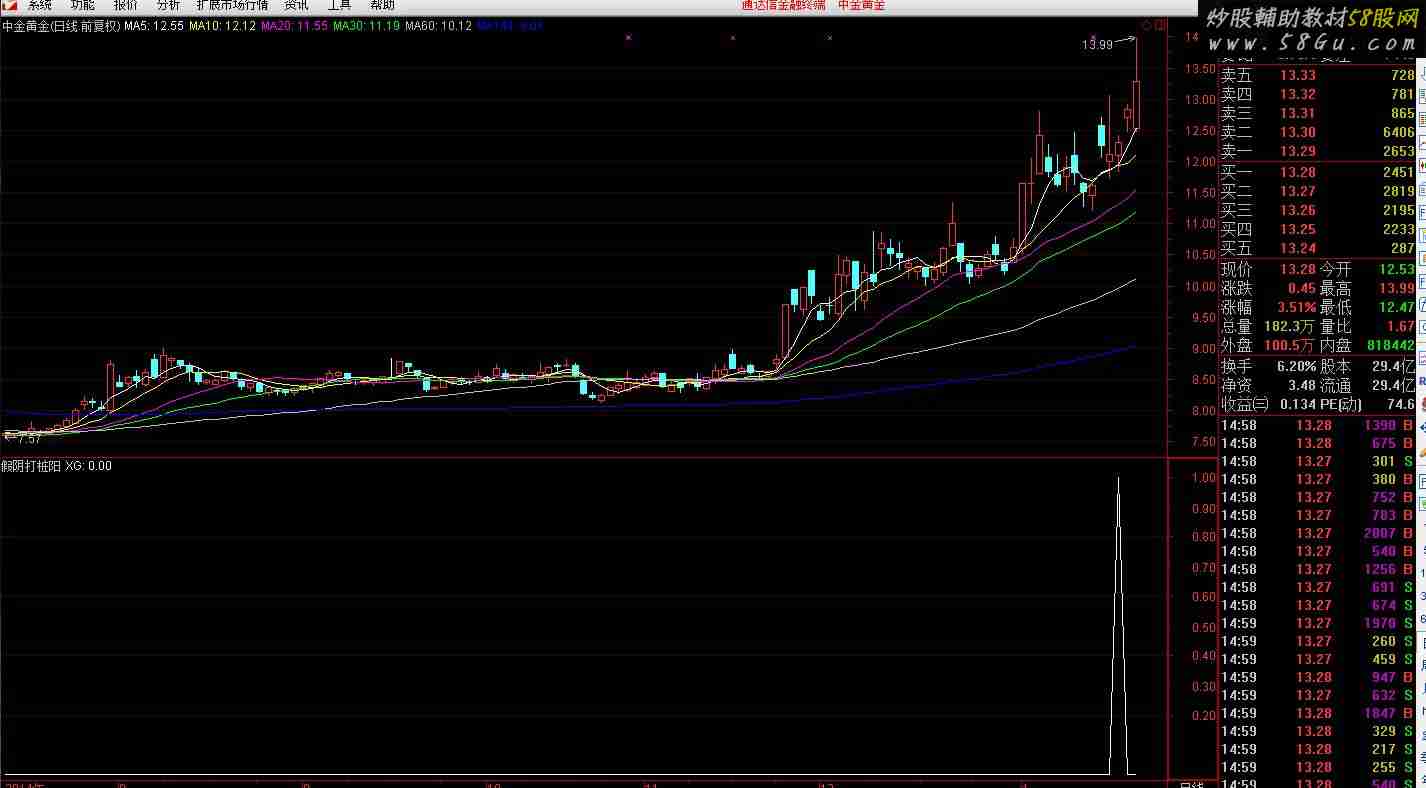
Task: Click the red square icon above chart
Action: pos(1160,25)
